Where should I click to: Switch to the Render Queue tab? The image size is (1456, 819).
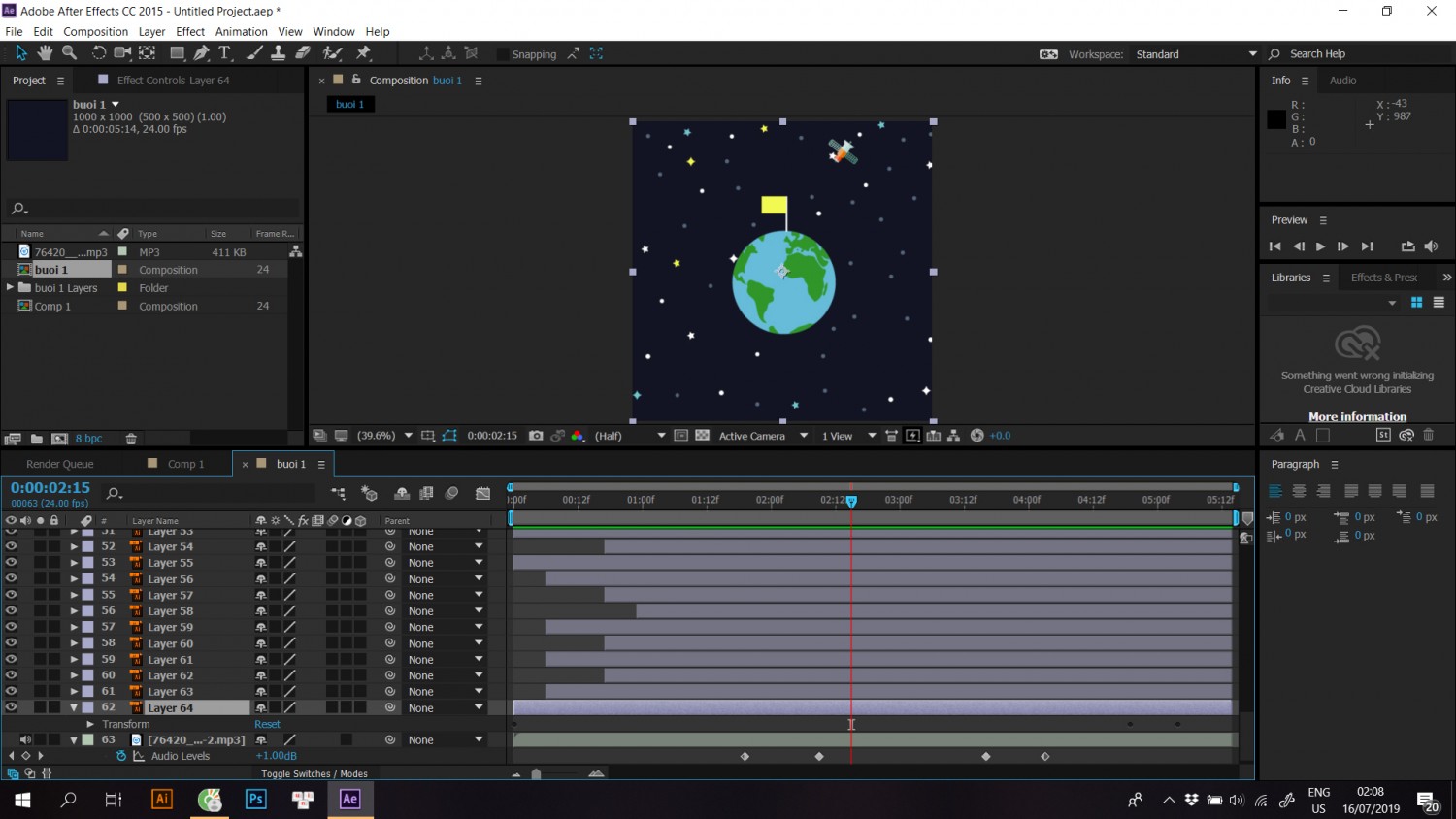click(x=59, y=464)
